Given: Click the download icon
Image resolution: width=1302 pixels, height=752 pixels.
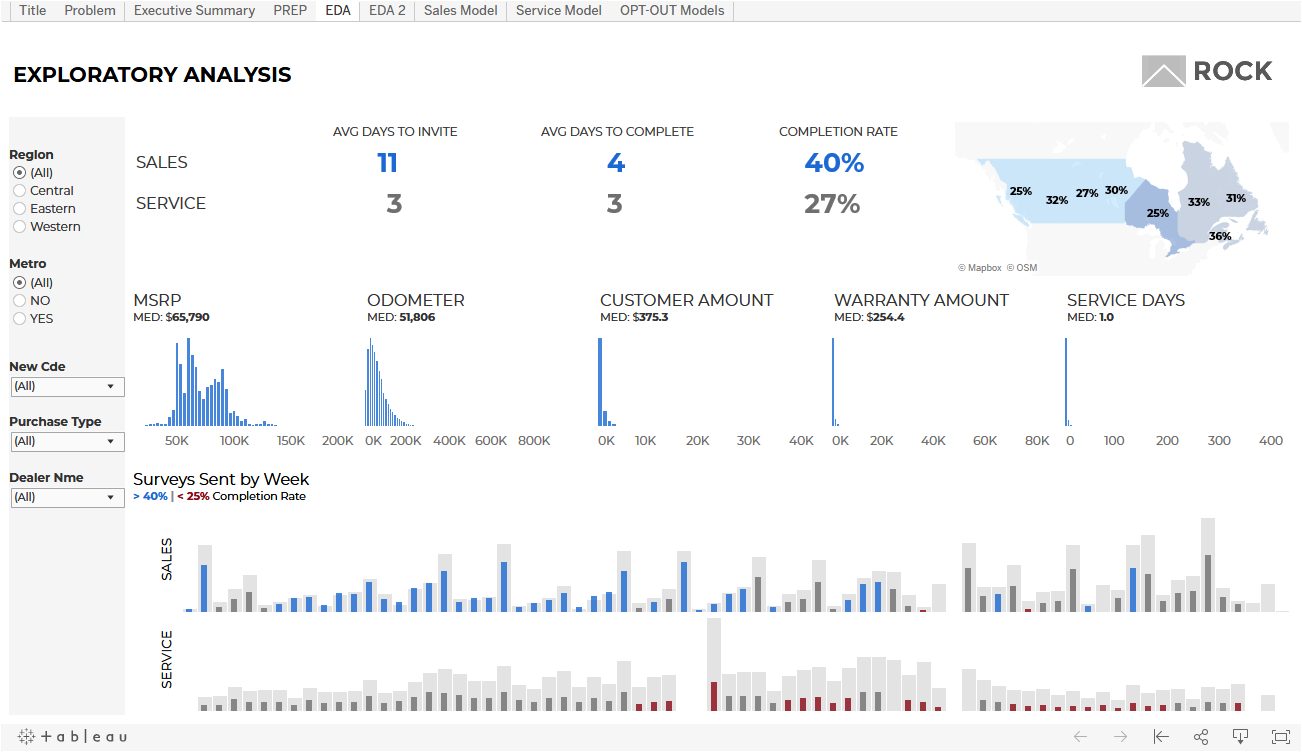Looking at the screenshot, I should click(x=1240, y=737).
